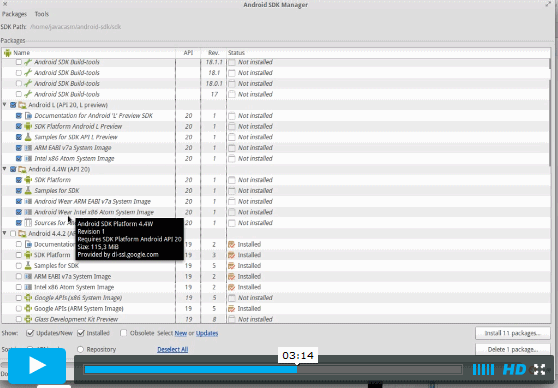Uncheck Samples for SDK API L Preview

click(x=19, y=137)
